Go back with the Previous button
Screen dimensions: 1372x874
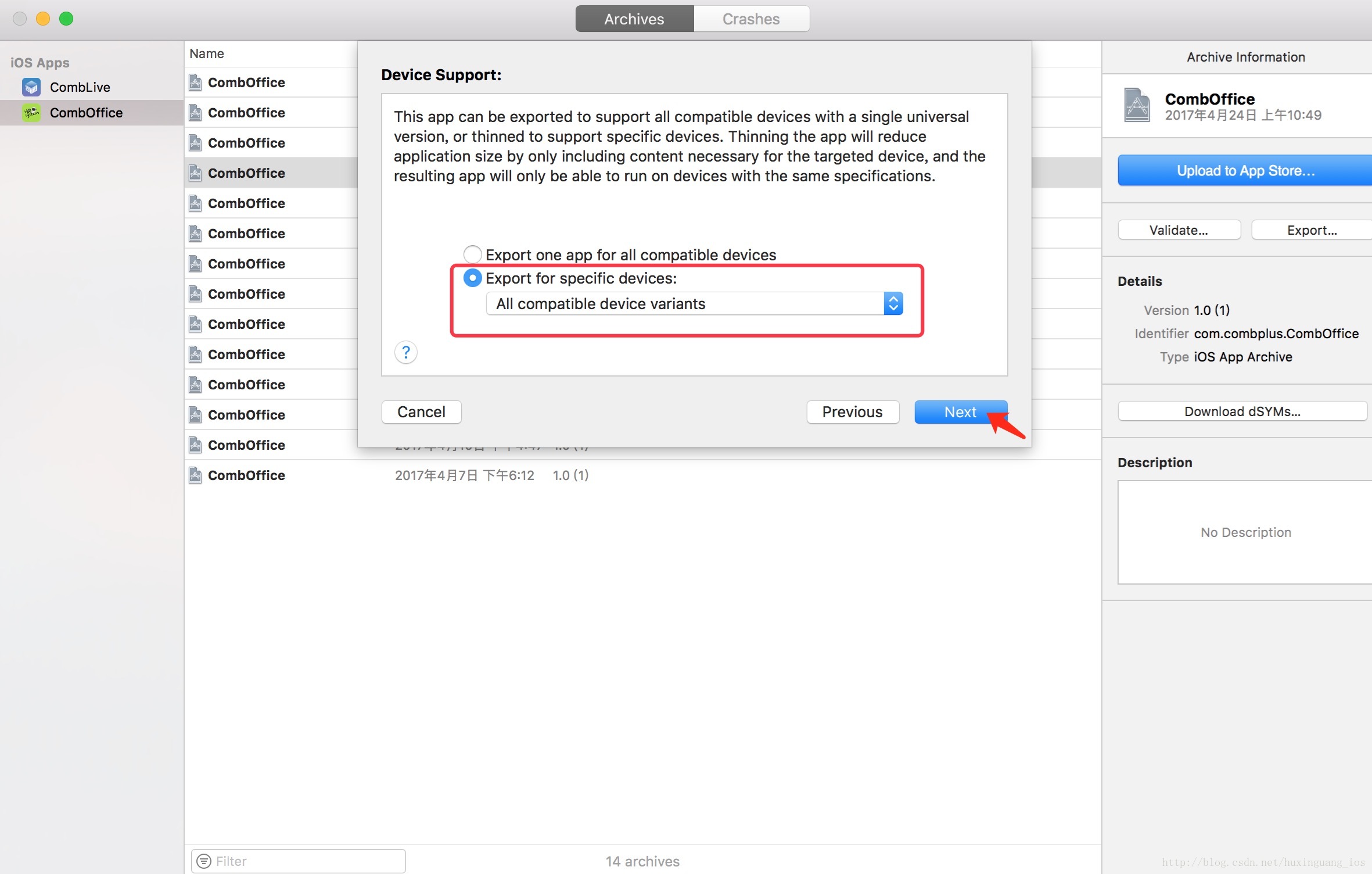(x=853, y=412)
